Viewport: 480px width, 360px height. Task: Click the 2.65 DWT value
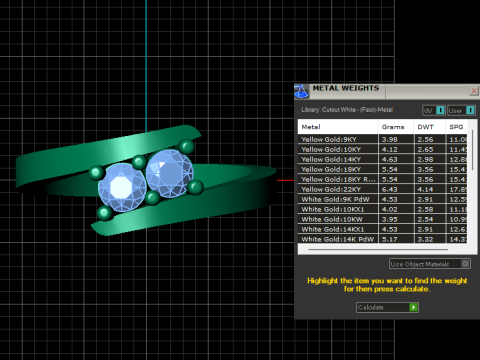tap(425, 150)
